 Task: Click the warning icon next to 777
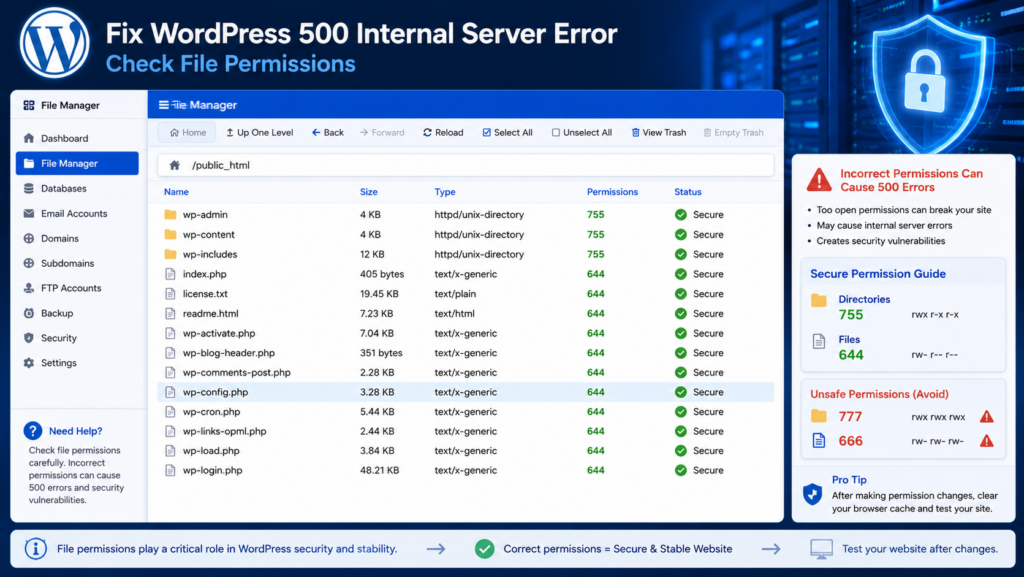click(x=987, y=416)
